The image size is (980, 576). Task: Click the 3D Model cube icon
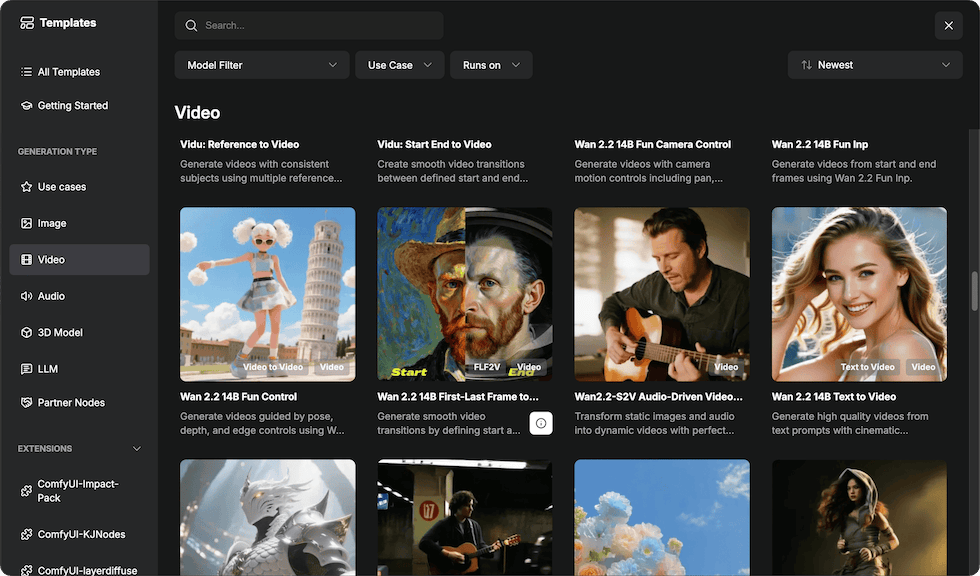pyautogui.click(x=27, y=333)
